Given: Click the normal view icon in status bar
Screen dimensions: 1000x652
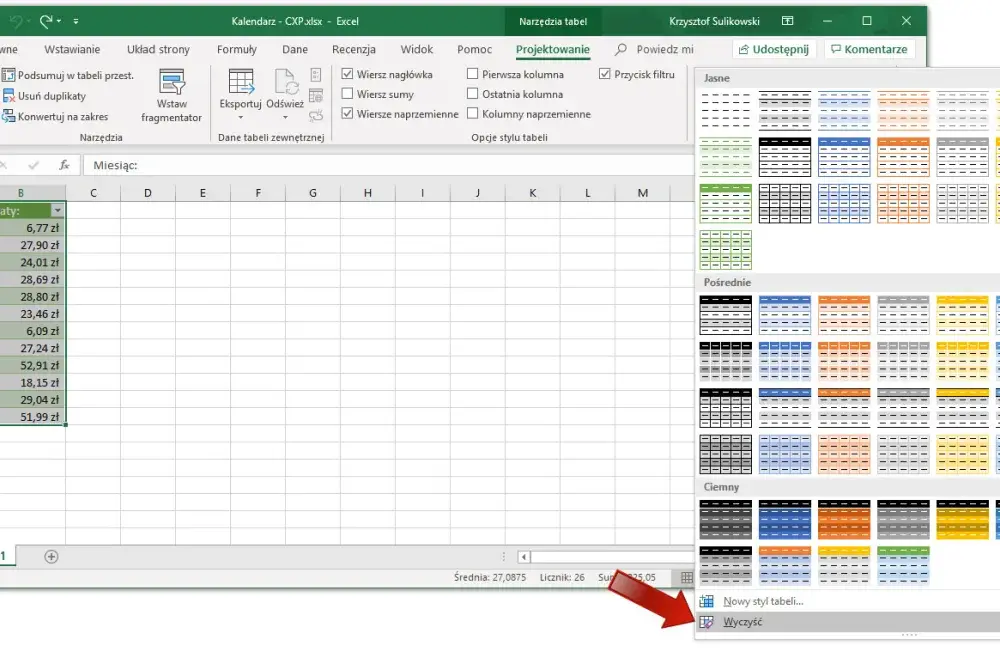Looking at the screenshot, I should (686, 577).
